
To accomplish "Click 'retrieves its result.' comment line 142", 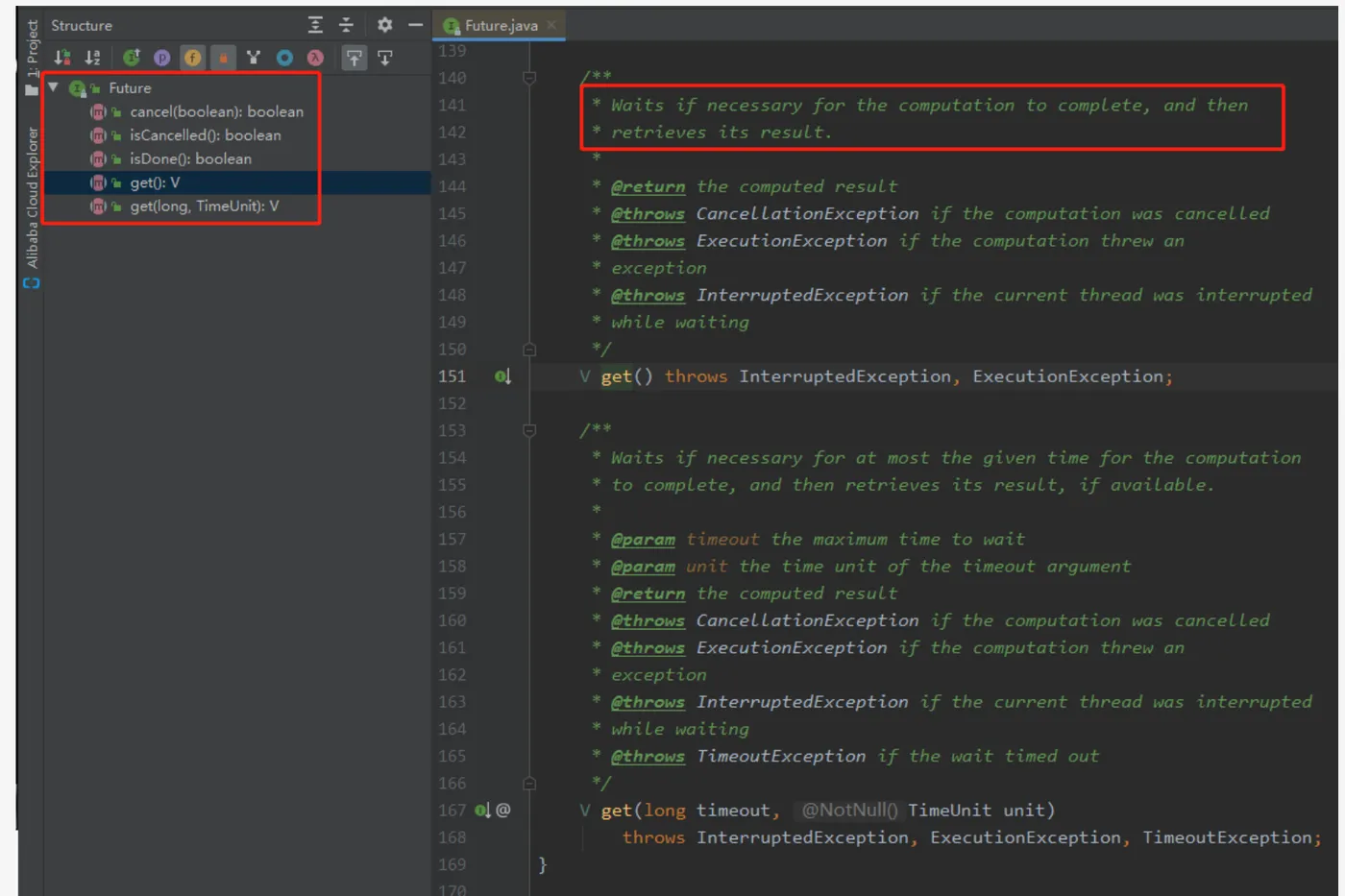I will pyautogui.click(x=721, y=132).
